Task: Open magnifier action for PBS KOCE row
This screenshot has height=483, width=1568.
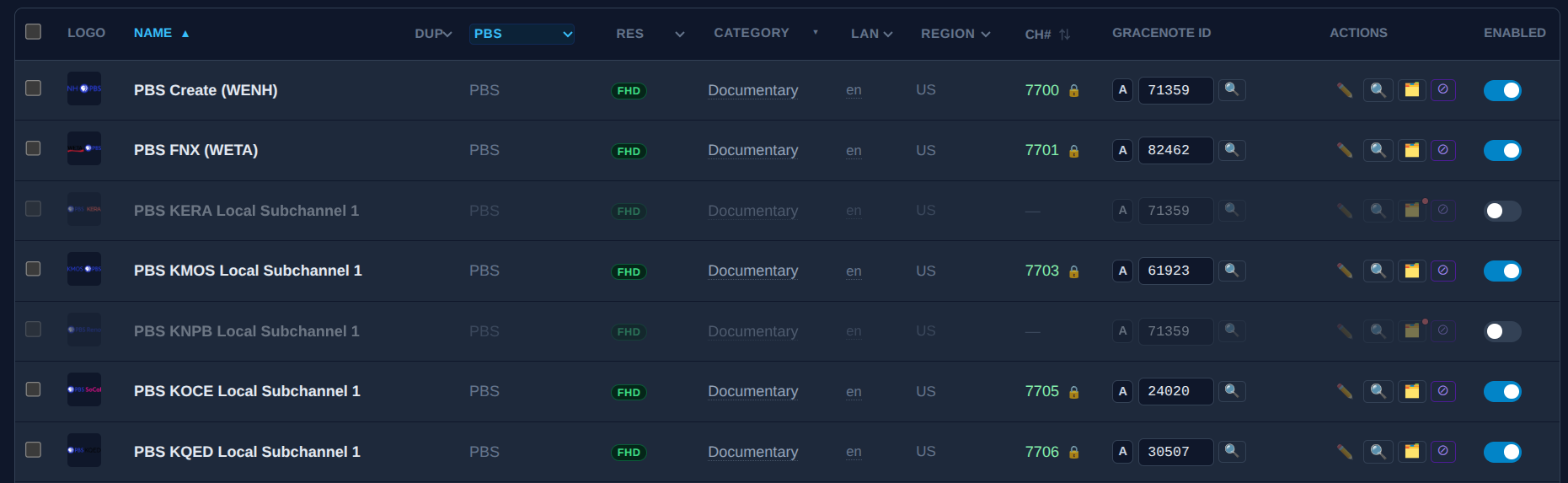Action: (1378, 390)
